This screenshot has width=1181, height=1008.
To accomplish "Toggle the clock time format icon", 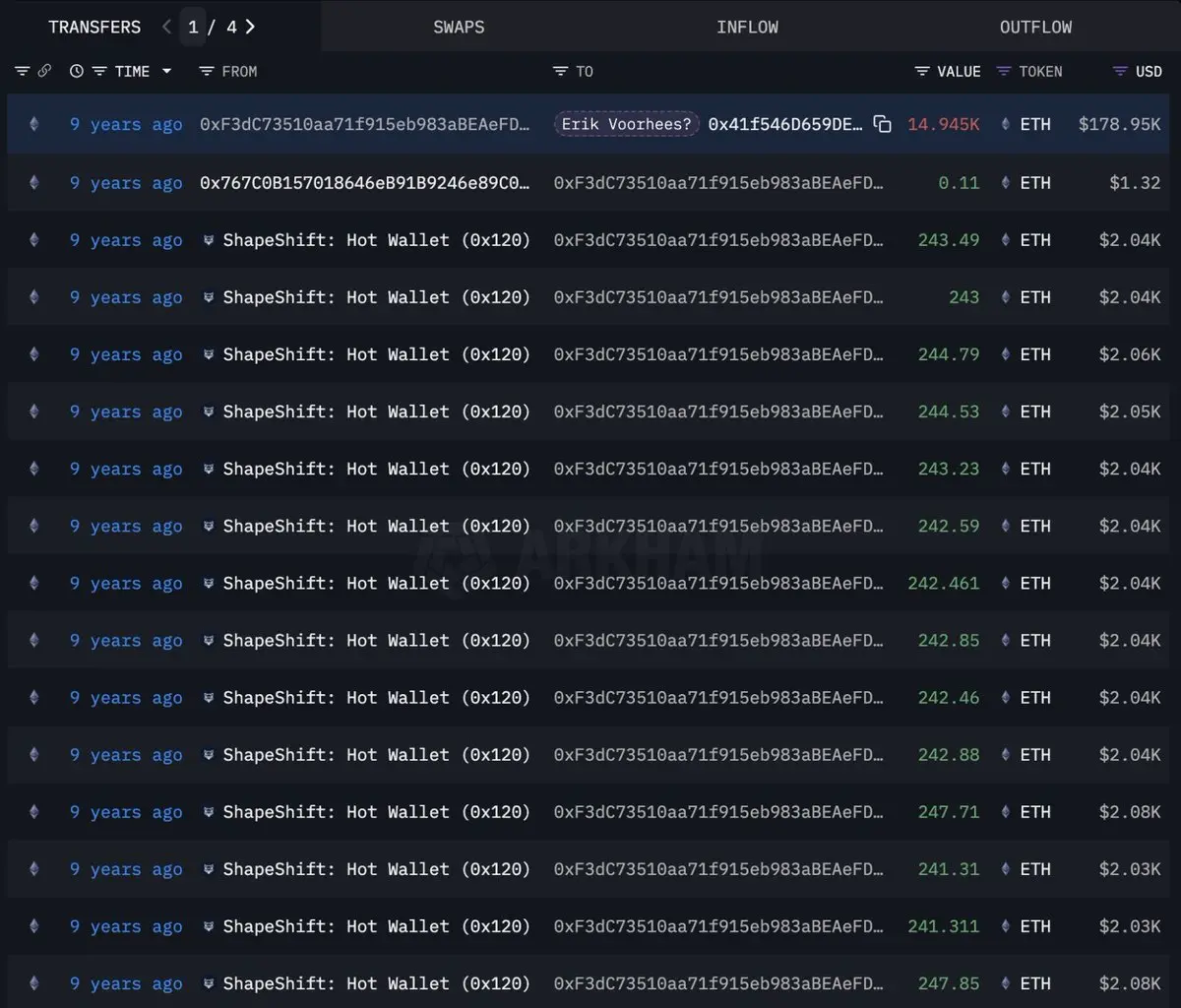I will [x=77, y=71].
